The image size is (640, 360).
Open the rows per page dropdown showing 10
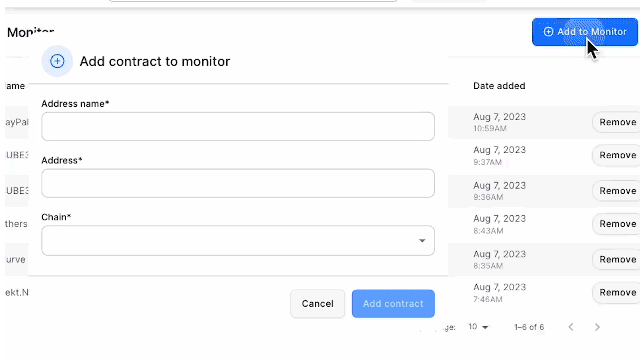click(478, 327)
